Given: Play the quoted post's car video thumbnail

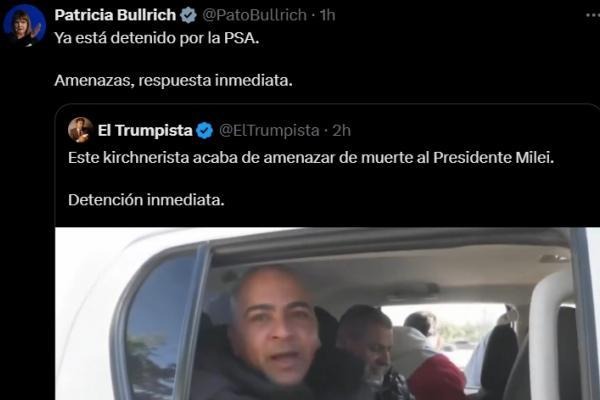Looking at the screenshot, I should click(x=328, y=314).
